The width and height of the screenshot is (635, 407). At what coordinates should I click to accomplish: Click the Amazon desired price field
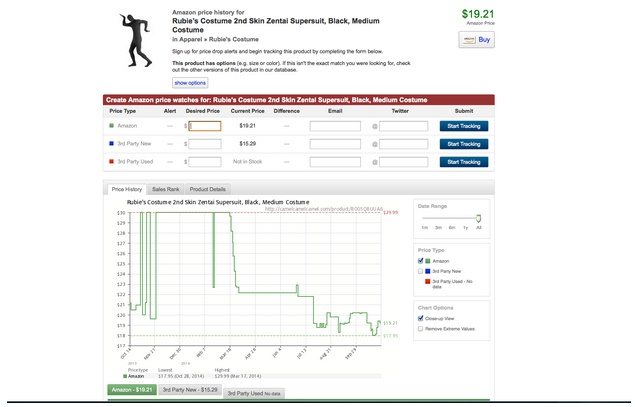tap(205, 126)
